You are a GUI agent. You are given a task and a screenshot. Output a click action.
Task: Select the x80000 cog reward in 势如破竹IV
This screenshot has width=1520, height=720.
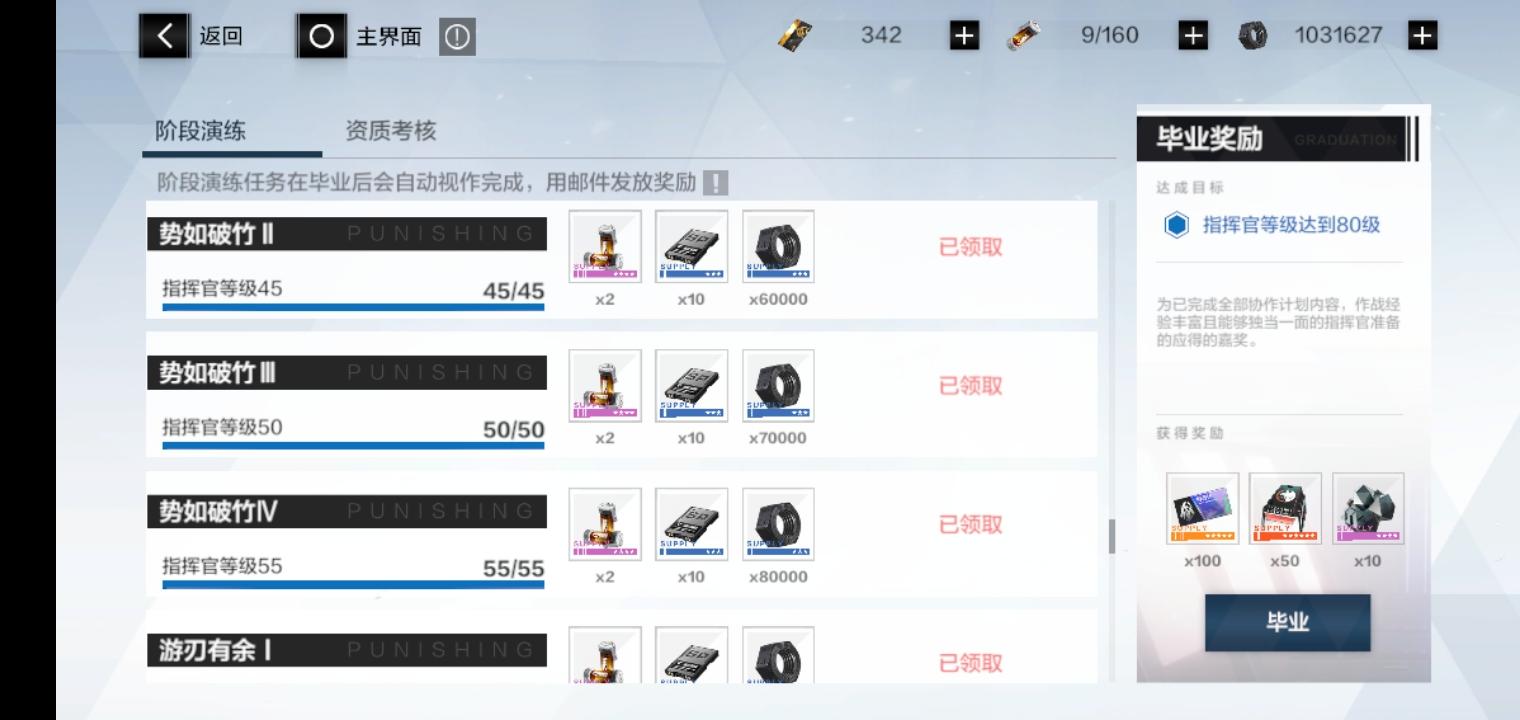coord(778,524)
